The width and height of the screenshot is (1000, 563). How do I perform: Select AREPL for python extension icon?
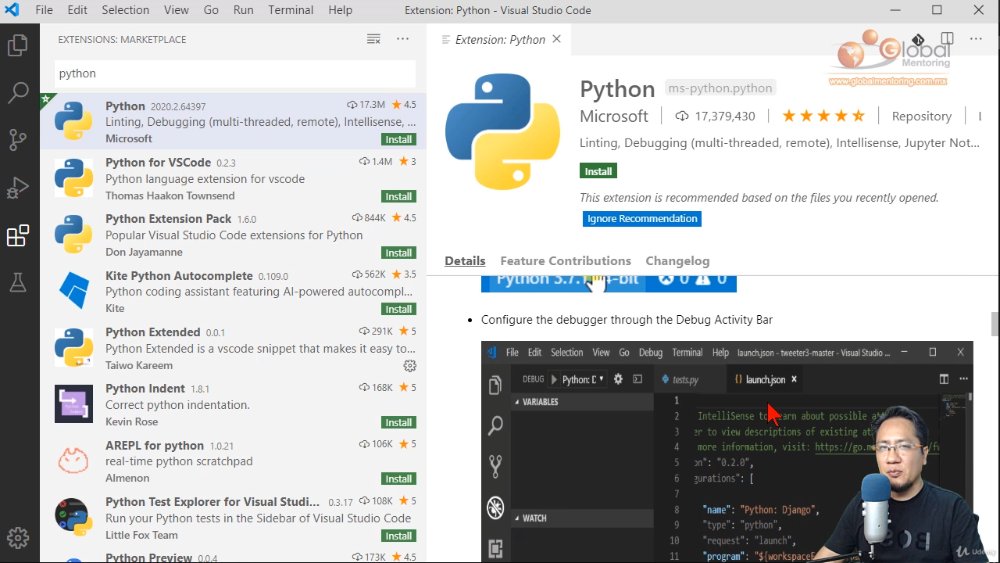tap(73, 460)
